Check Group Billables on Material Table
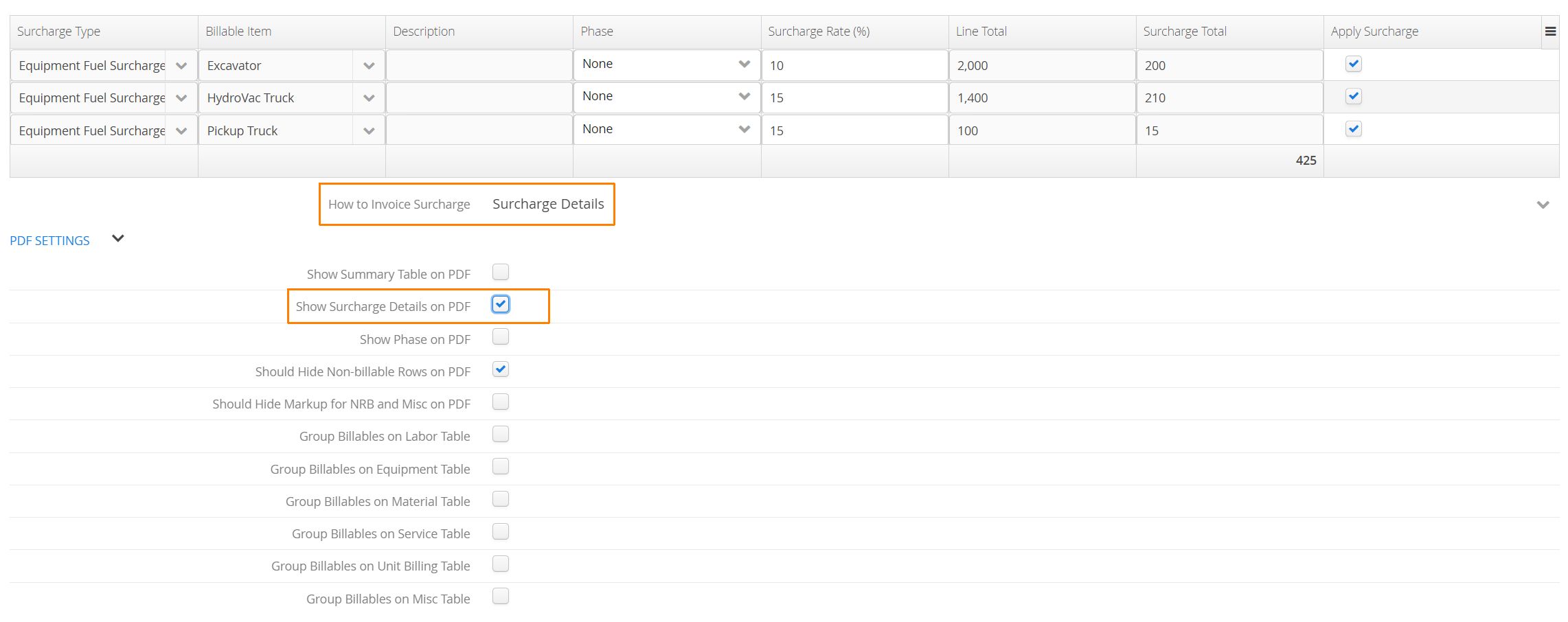Viewport: 1568px width, 622px height. [x=501, y=499]
